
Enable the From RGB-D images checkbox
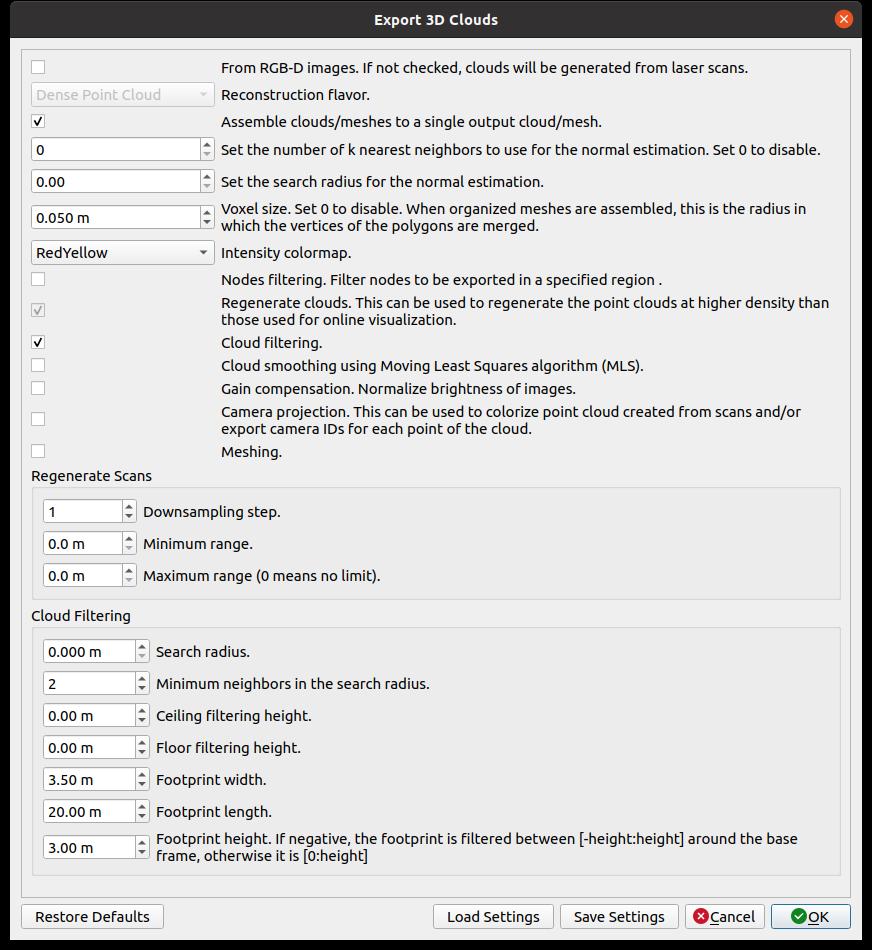pos(38,67)
